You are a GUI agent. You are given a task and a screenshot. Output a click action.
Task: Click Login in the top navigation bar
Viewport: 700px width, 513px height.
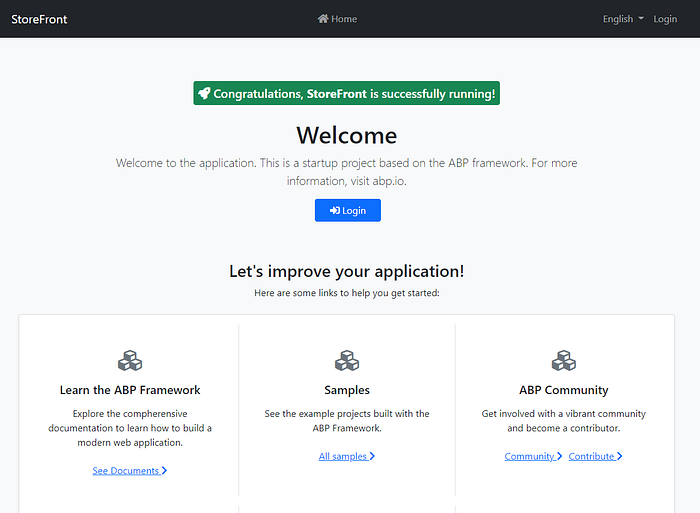665,19
